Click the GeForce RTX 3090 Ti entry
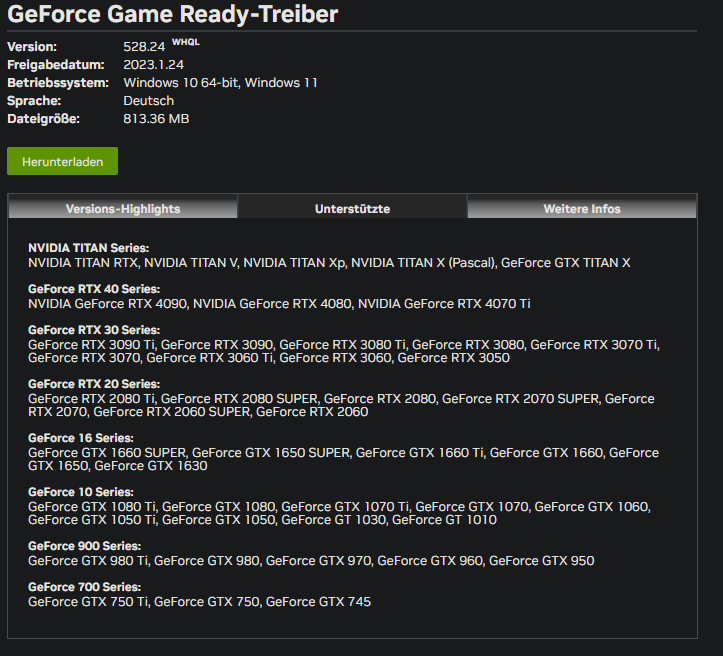 (x=92, y=345)
